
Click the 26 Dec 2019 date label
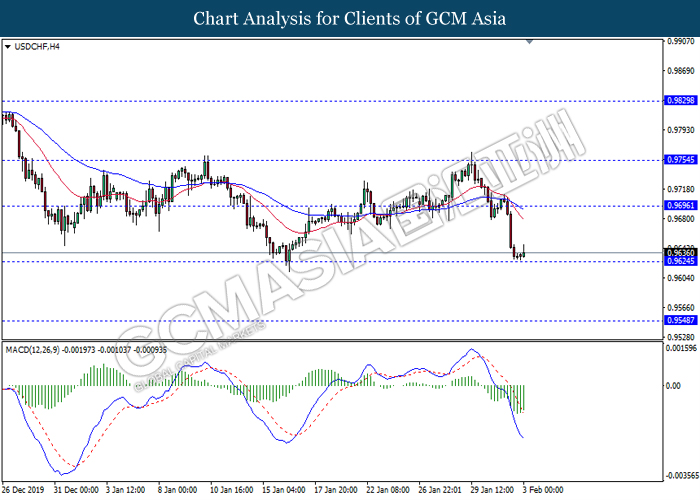tap(23, 490)
